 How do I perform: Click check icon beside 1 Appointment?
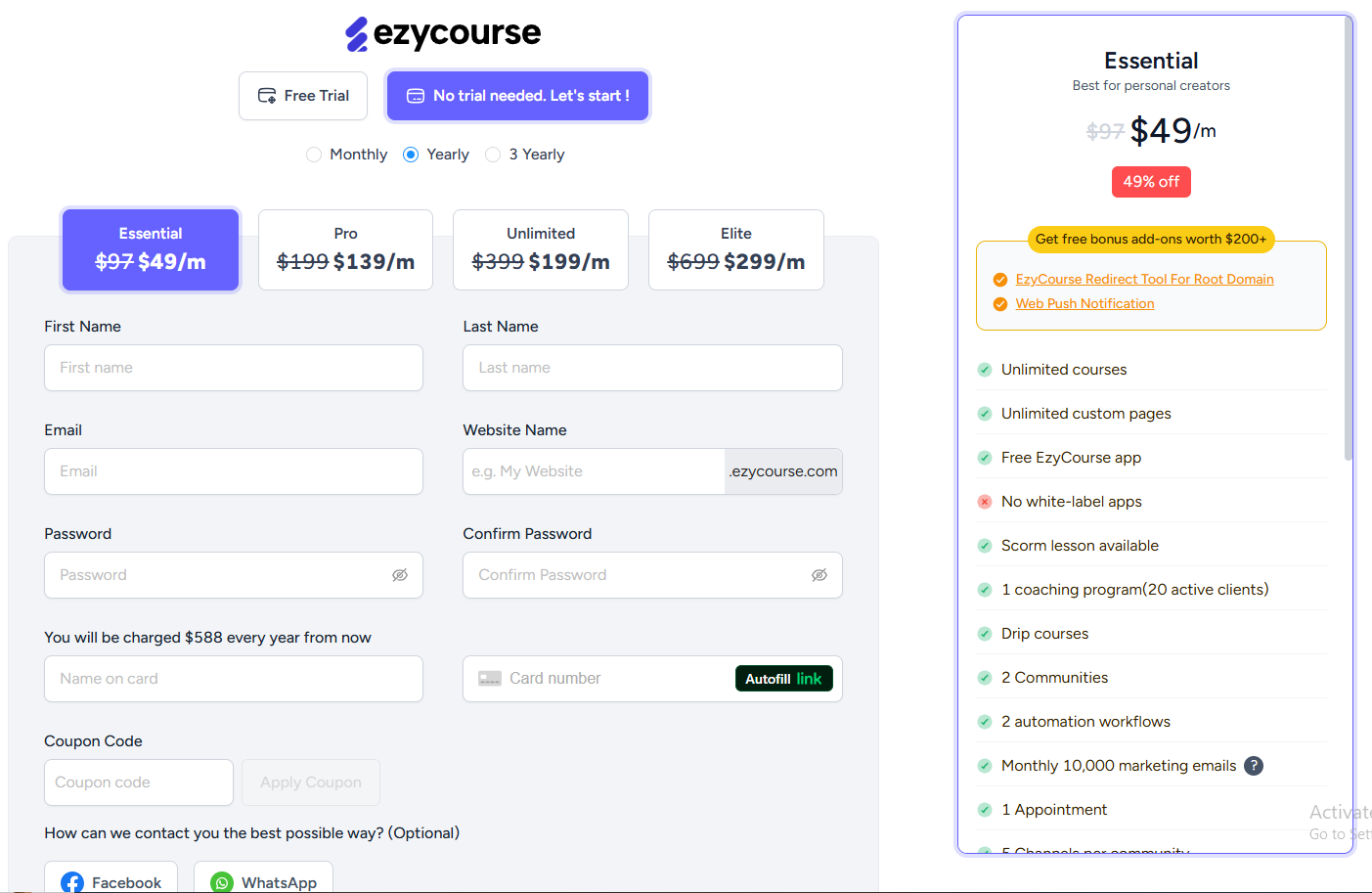point(985,810)
